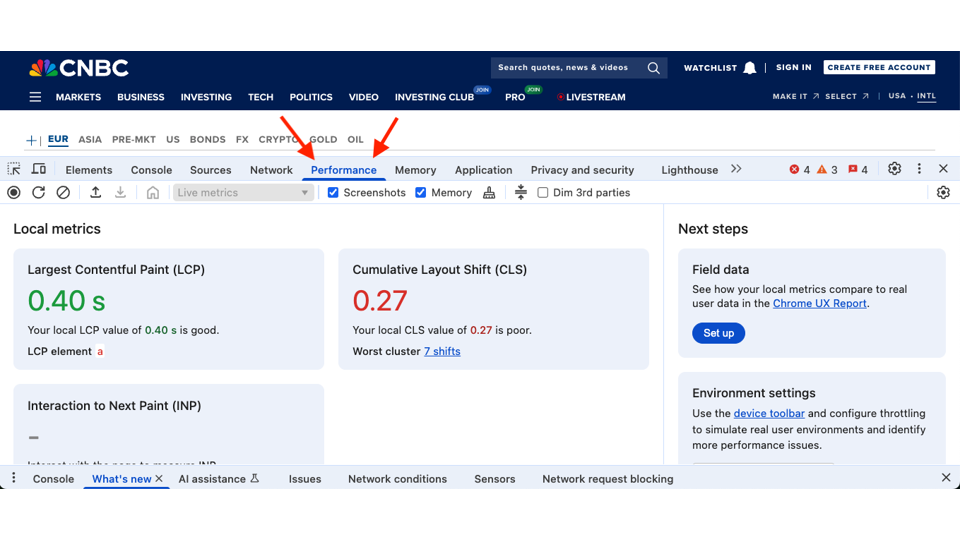Click the collect garbage icon
The height and width of the screenshot is (540, 960).
(x=489, y=193)
